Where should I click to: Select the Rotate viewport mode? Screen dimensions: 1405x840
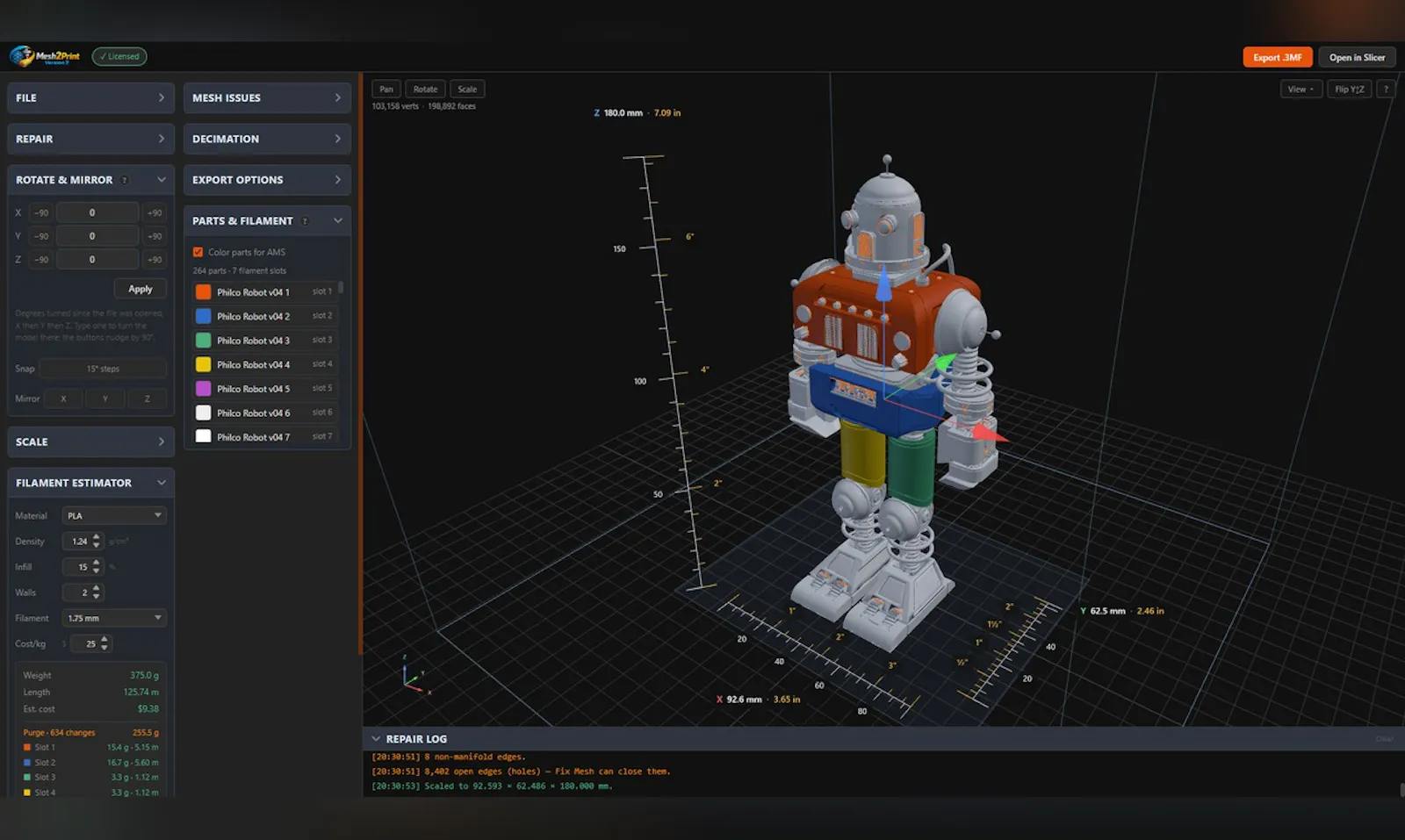(x=425, y=89)
